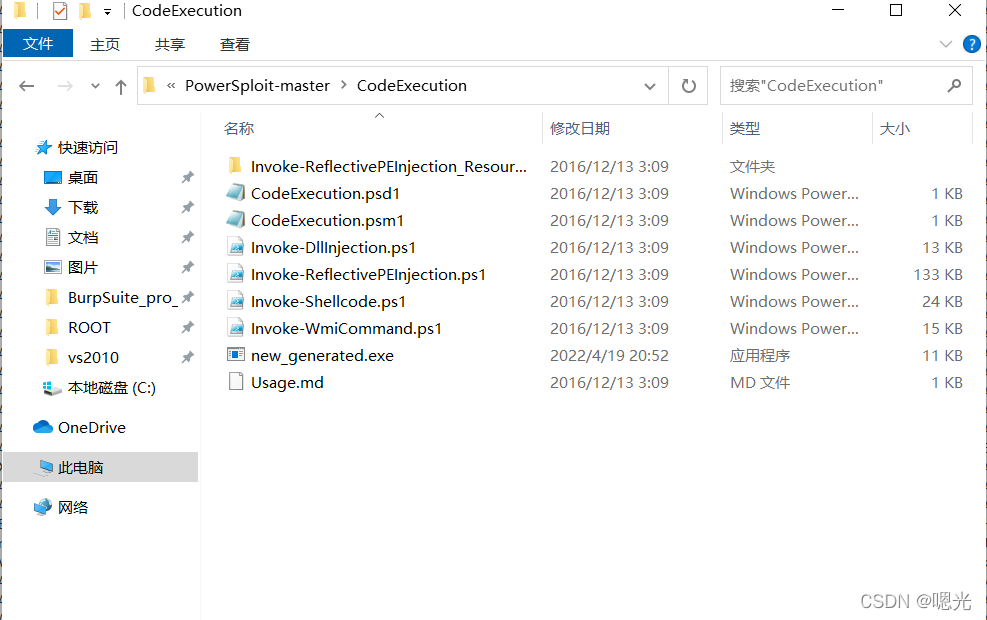Select the Usage.md file
Viewport: 987px width, 620px height.
287,382
